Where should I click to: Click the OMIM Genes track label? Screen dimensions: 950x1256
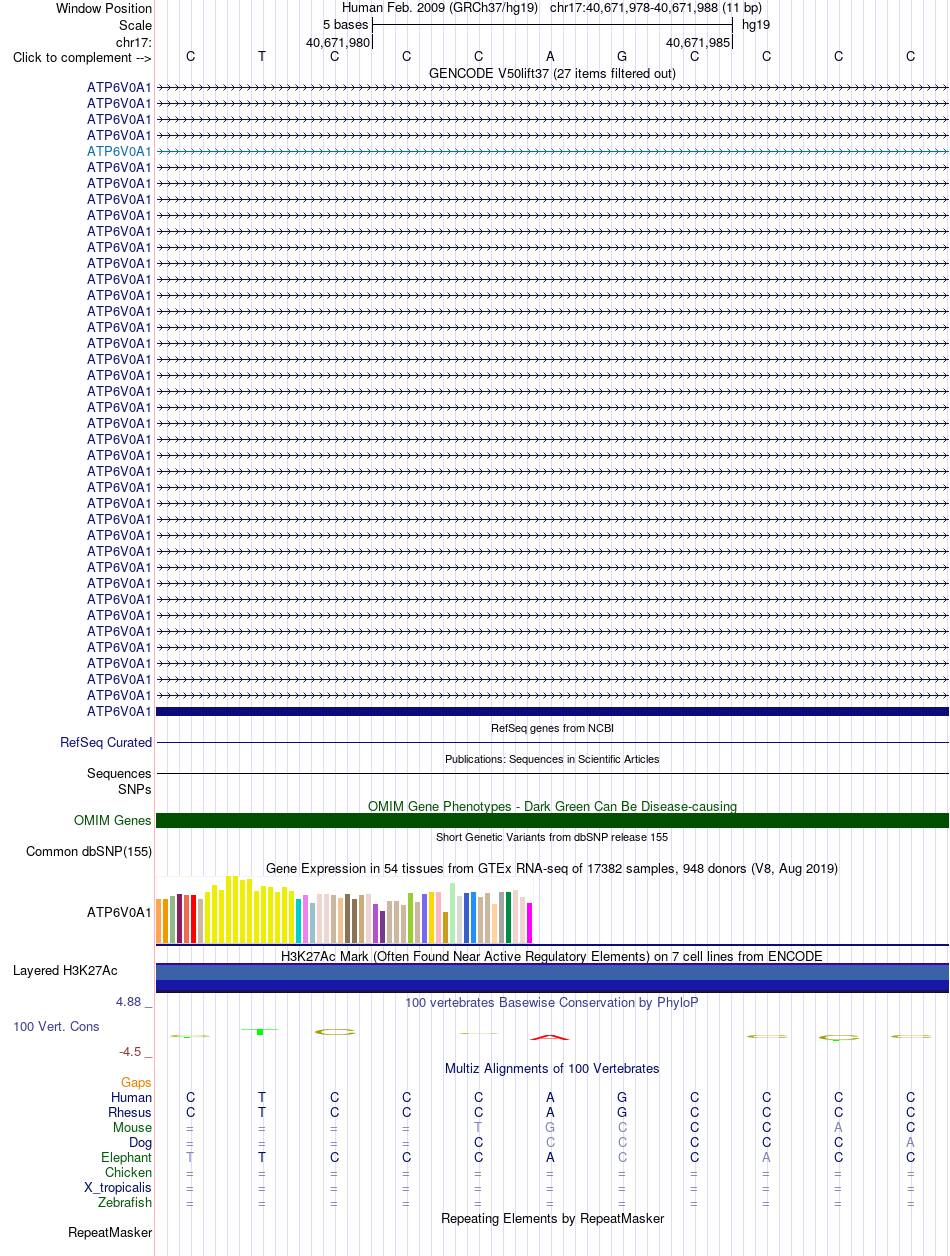pyautogui.click(x=113, y=821)
